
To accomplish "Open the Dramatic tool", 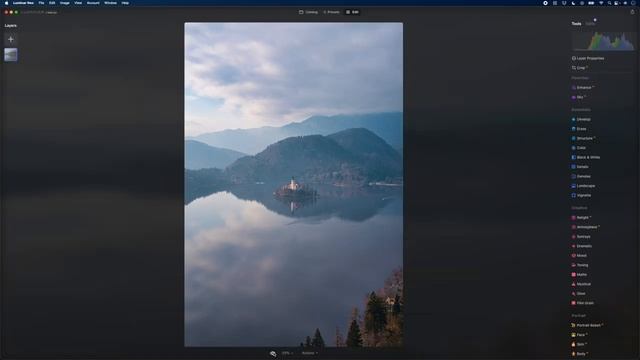I will (x=582, y=246).
